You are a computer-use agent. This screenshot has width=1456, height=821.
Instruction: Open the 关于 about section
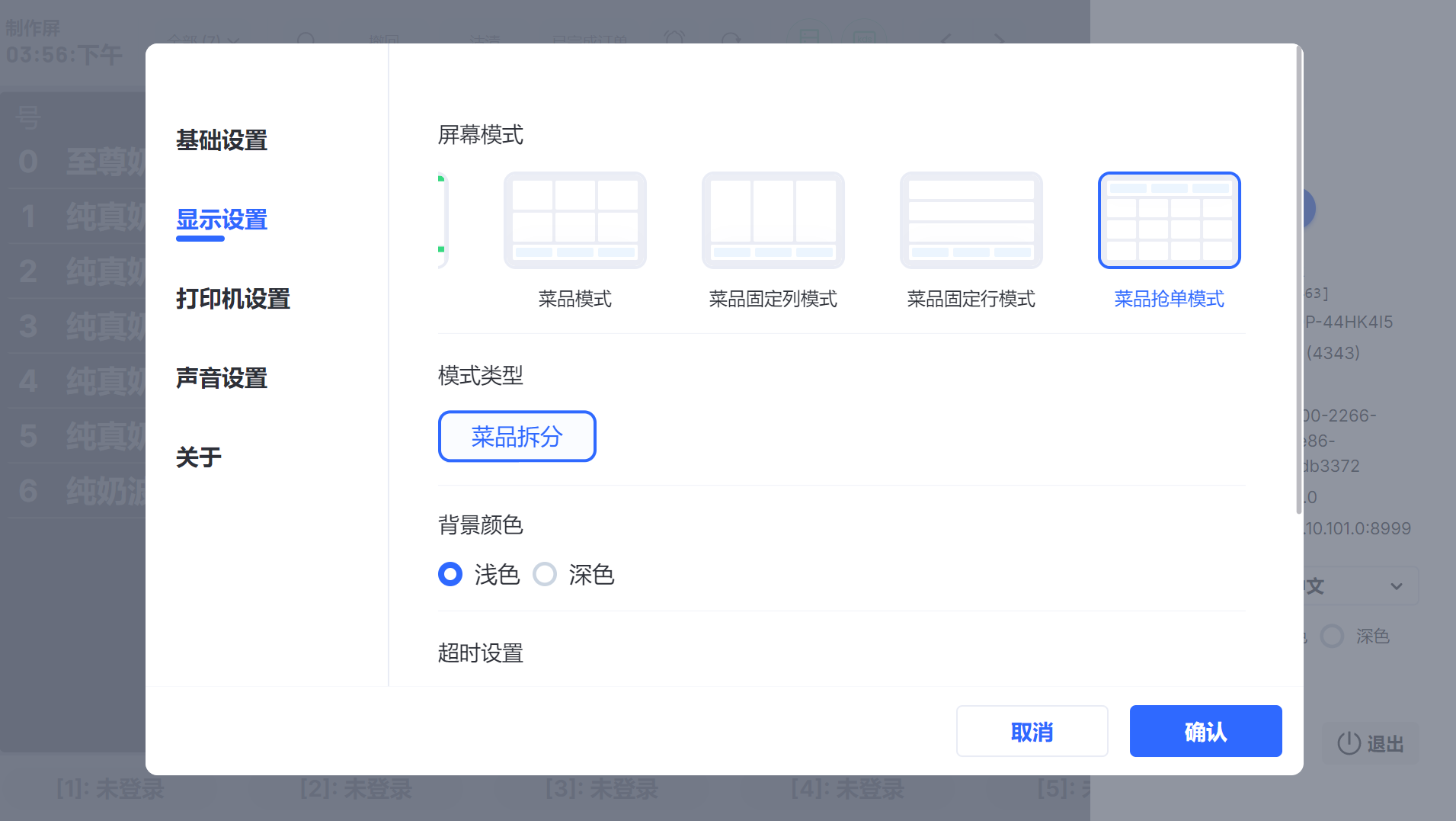(199, 457)
